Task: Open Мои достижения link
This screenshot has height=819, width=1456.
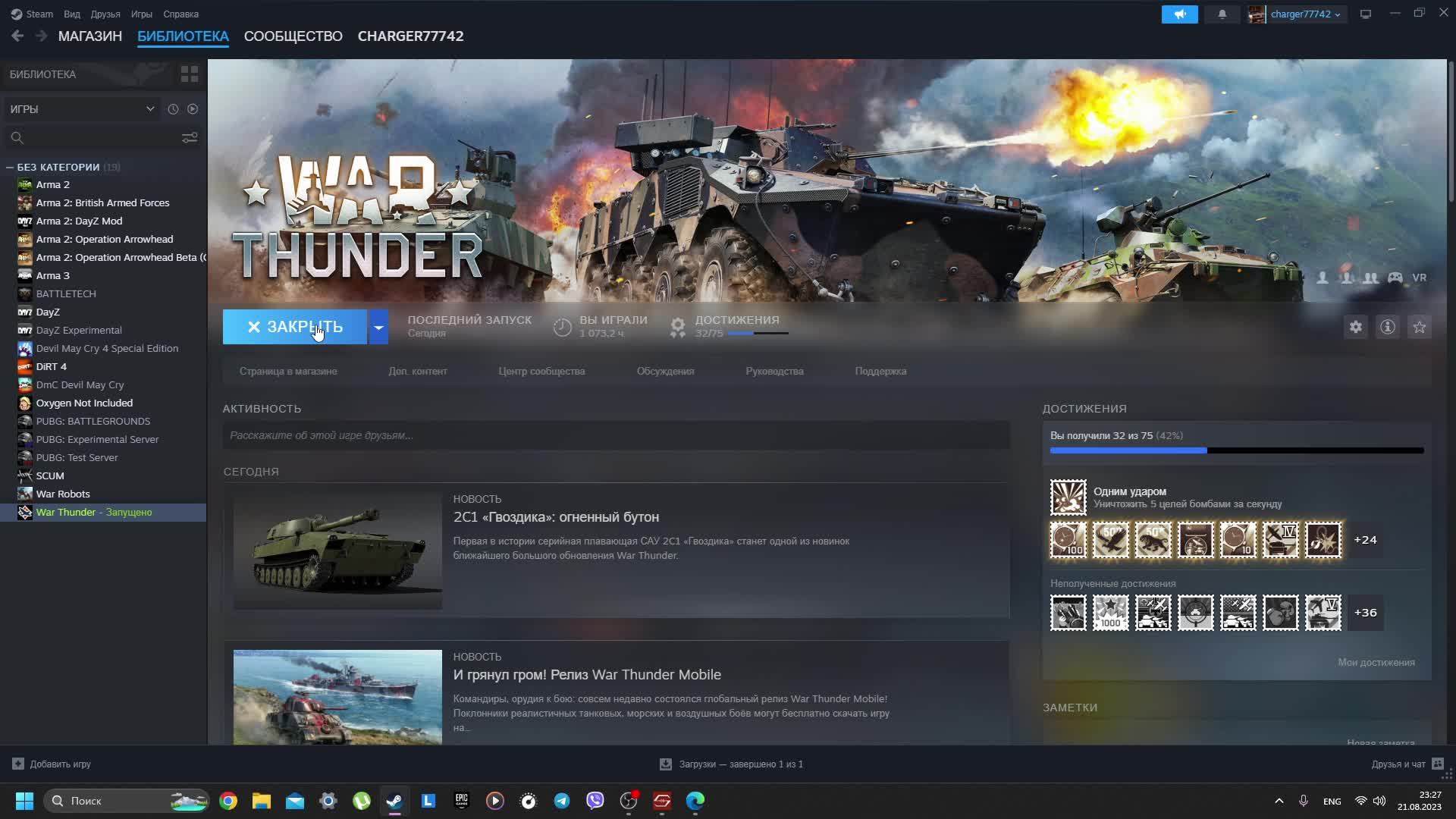Action: 1376,662
